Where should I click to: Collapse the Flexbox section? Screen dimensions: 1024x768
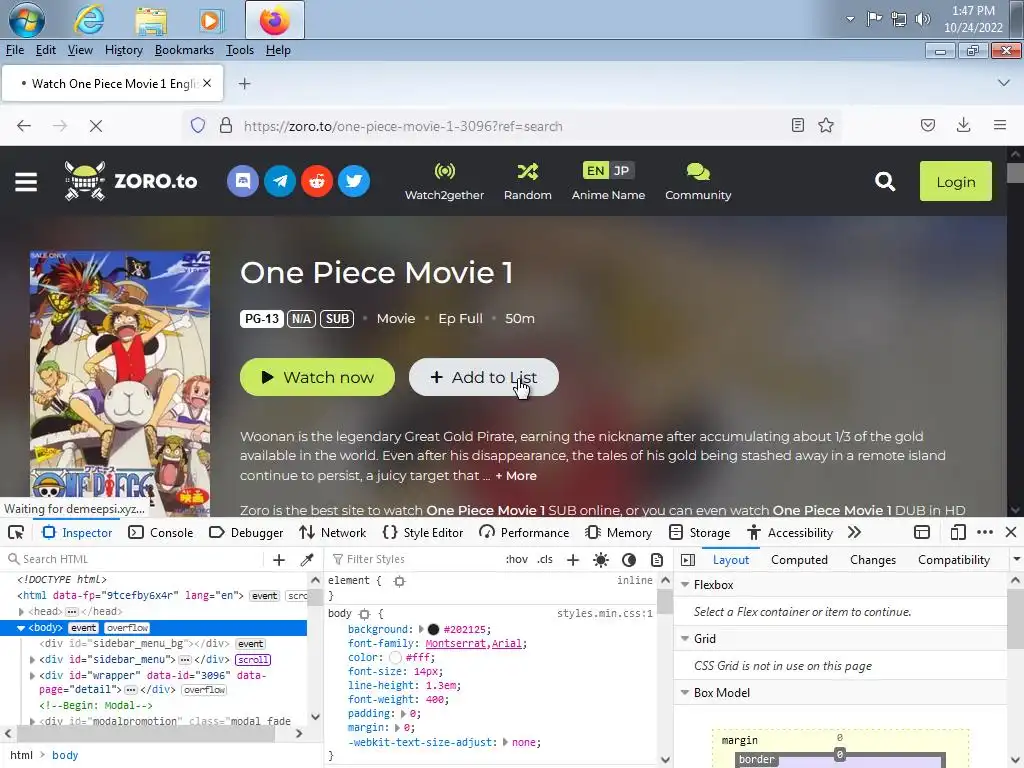coord(685,584)
